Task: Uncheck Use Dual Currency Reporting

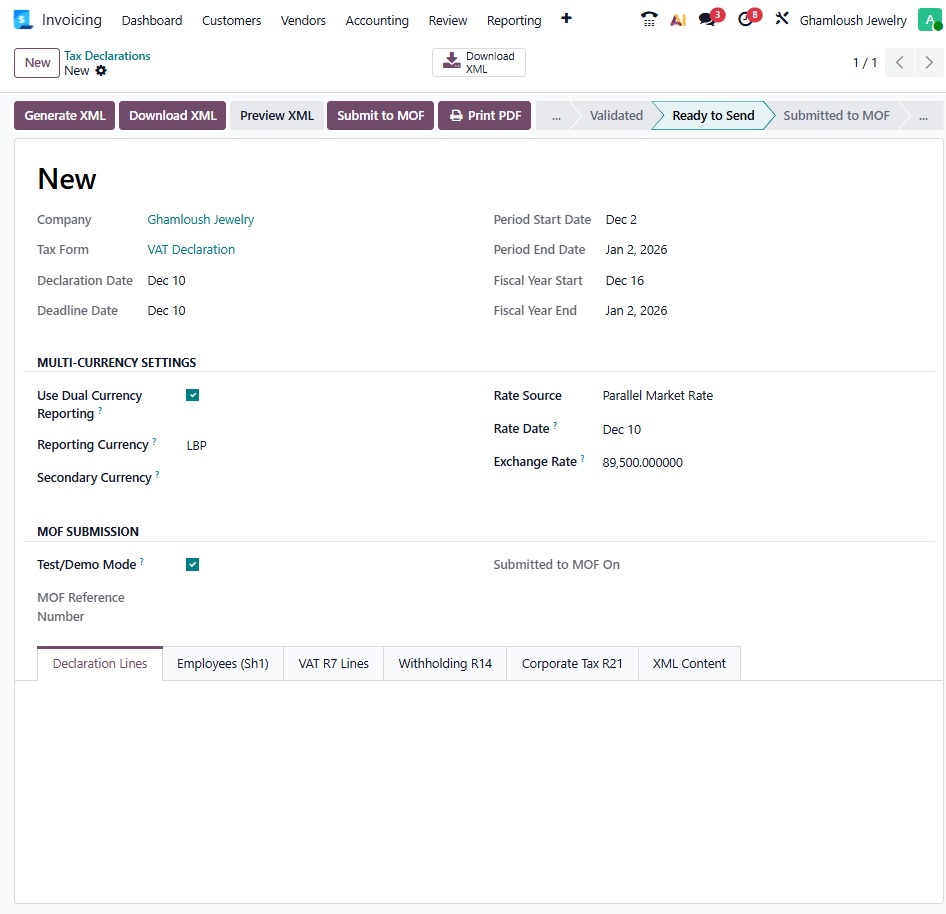Action: click(x=193, y=395)
